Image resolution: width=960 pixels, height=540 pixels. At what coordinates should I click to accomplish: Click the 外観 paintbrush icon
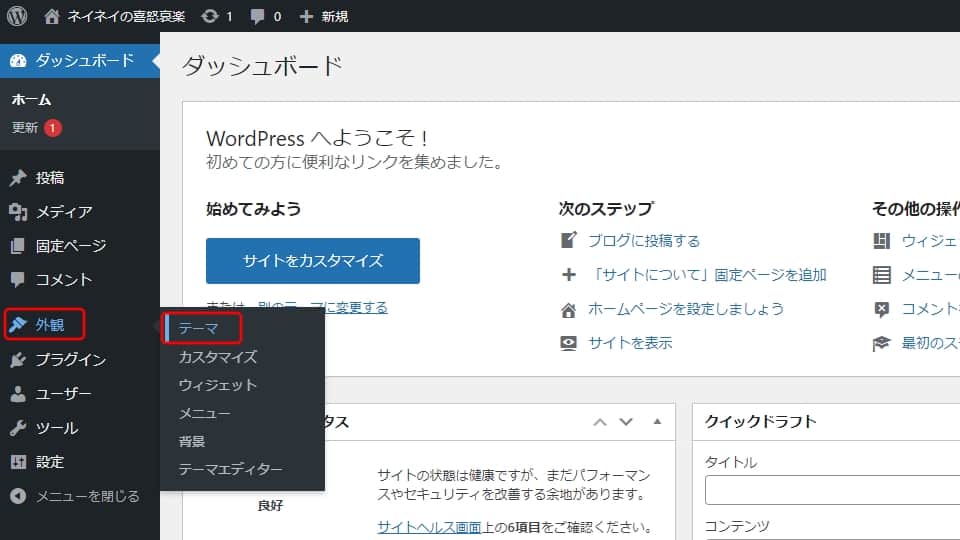[18, 324]
